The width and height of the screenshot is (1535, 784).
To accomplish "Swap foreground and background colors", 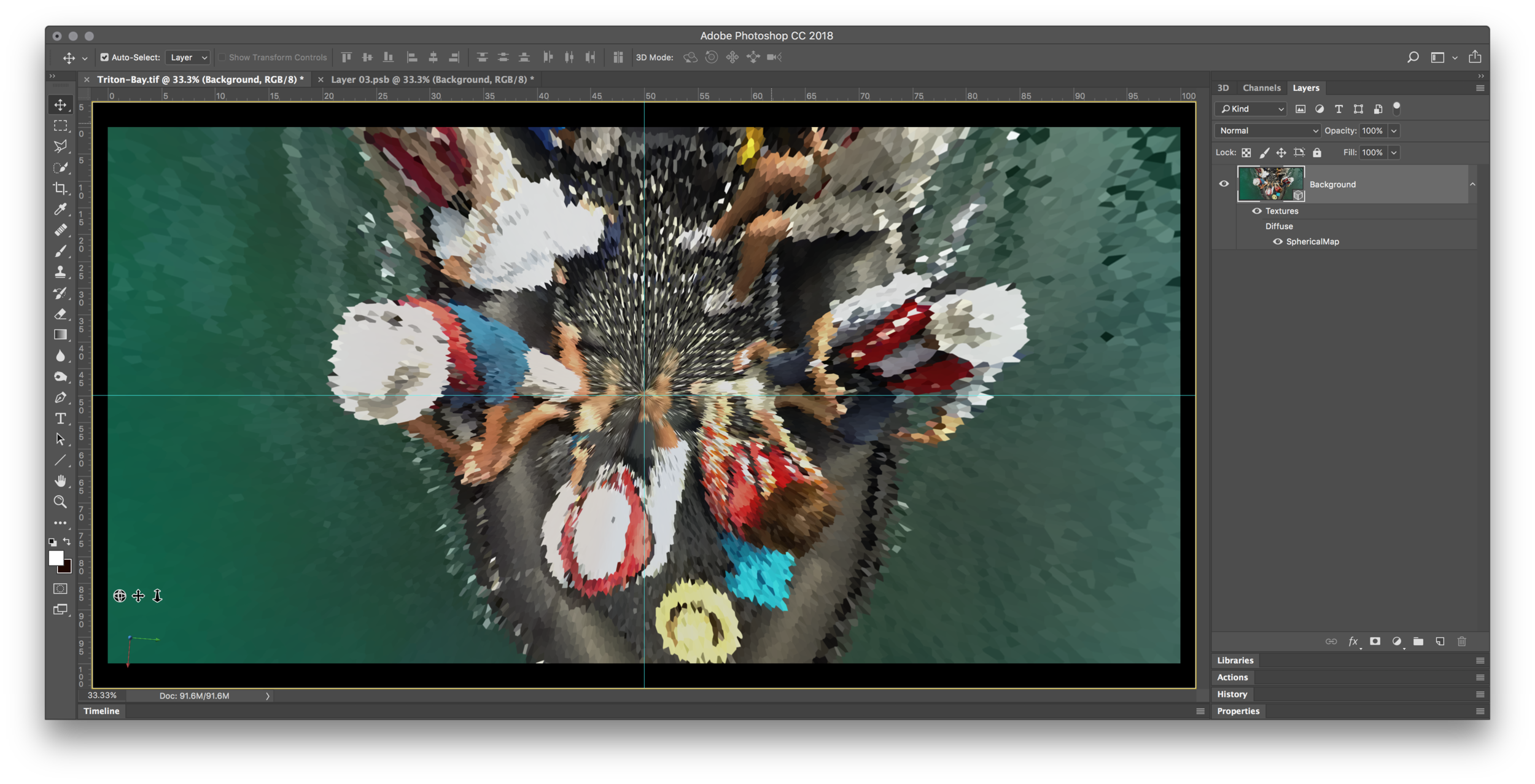I will pyautogui.click(x=67, y=541).
